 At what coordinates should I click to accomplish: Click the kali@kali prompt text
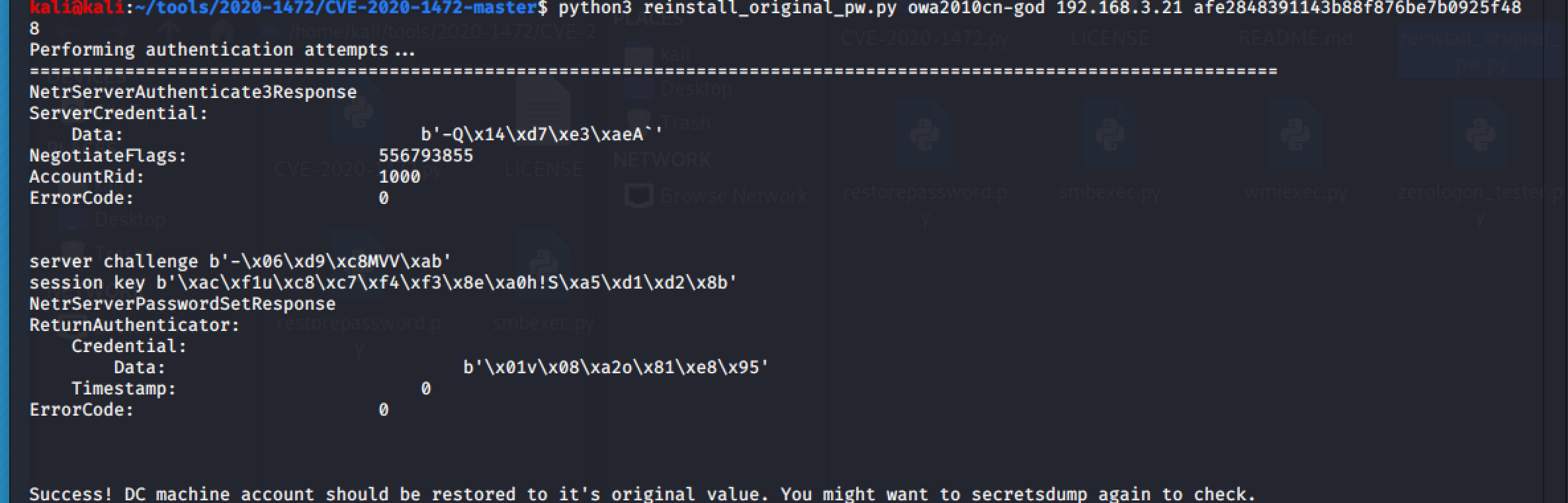pyautogui.click(x=77, y=8)
